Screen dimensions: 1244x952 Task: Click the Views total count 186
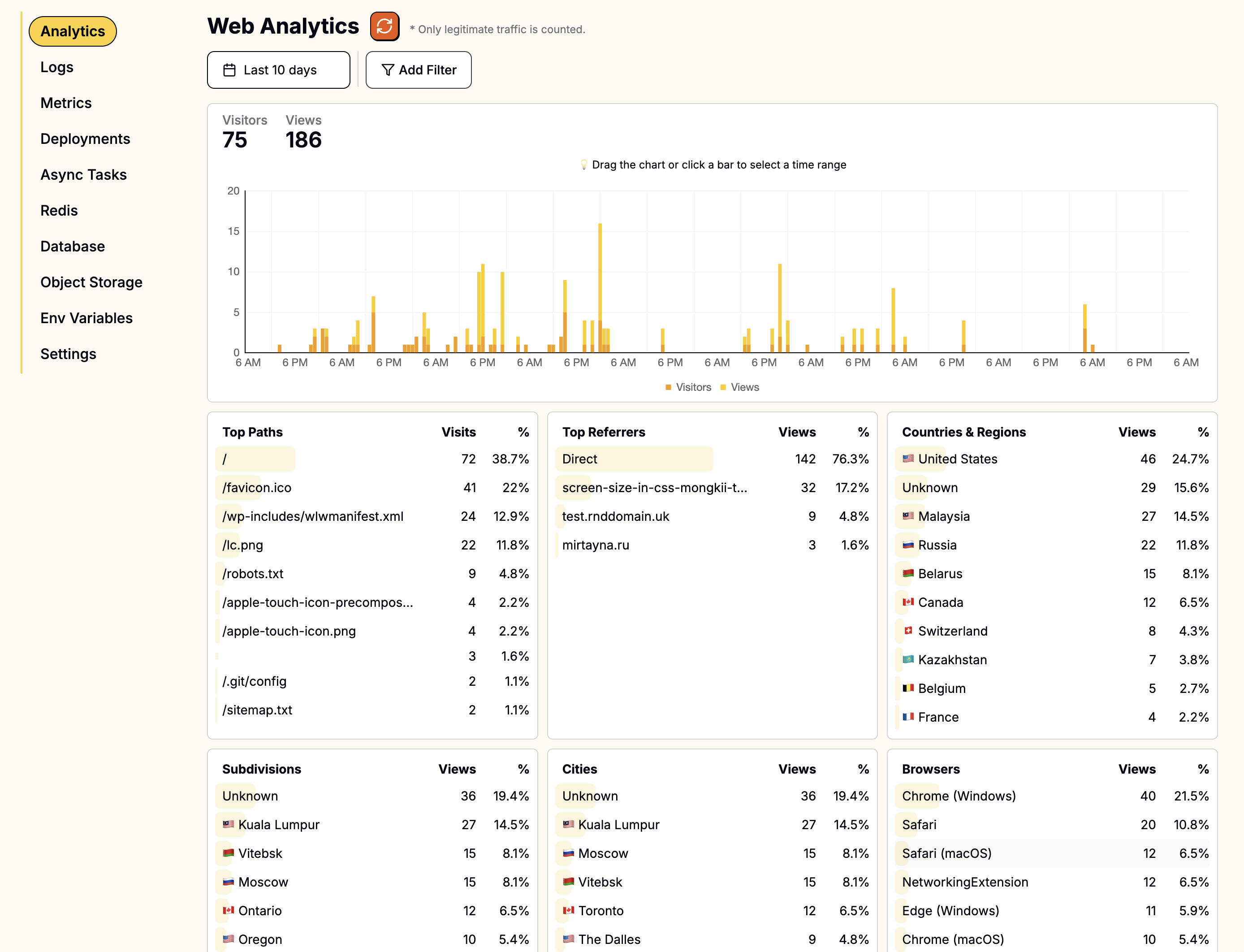tap(304, 140)
